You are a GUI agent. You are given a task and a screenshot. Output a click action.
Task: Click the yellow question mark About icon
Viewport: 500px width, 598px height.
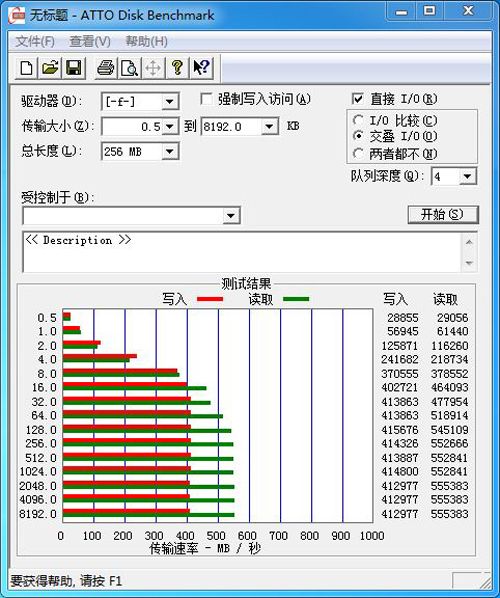click(x=177, y=68)
